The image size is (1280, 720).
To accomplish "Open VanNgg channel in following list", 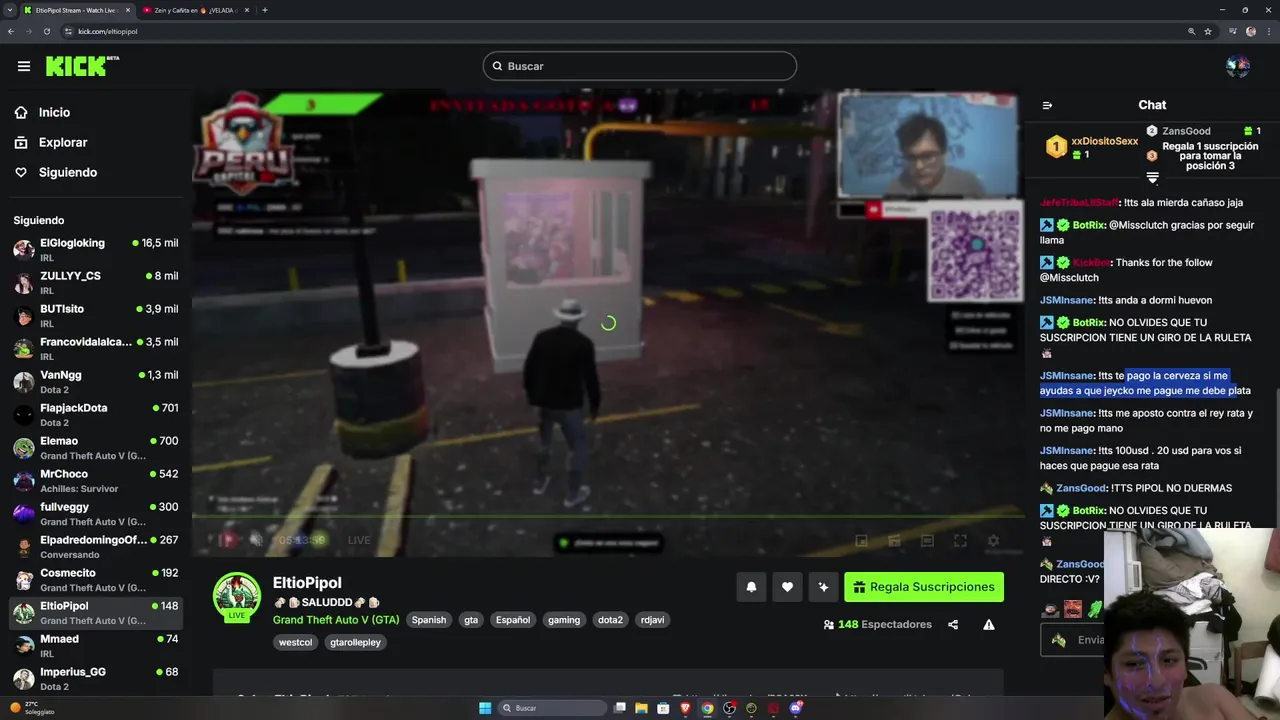I will click(96, 382).
